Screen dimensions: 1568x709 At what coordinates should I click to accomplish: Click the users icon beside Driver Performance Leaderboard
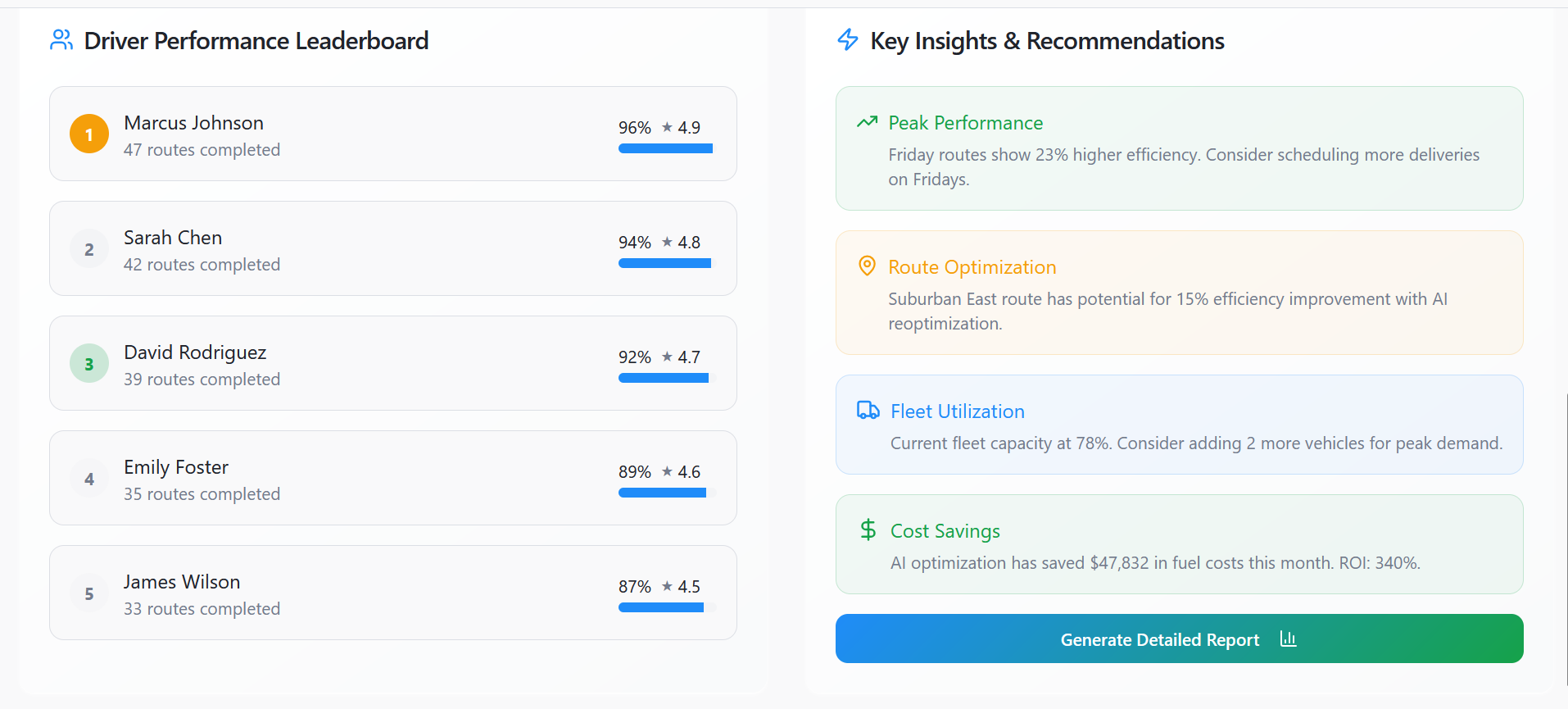[61, 40]
